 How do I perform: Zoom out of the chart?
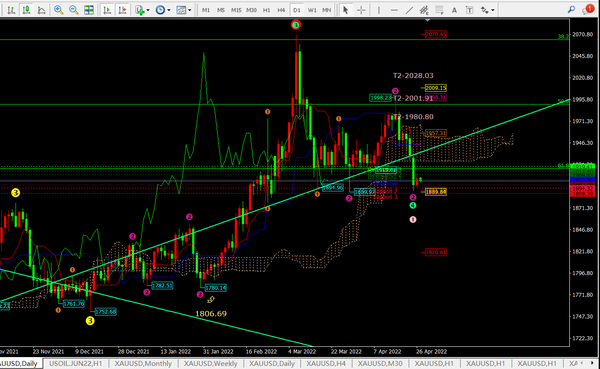click(73, 10)
